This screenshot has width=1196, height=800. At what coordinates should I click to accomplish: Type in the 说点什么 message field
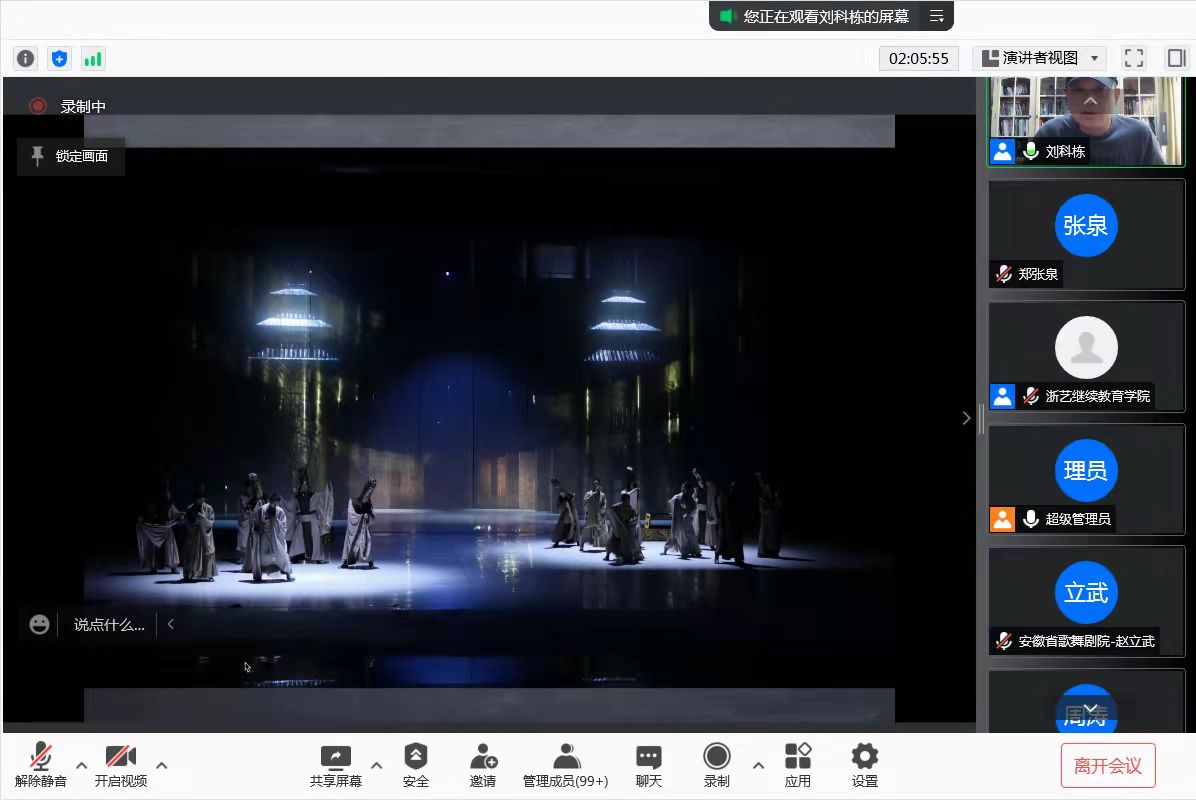109,624
